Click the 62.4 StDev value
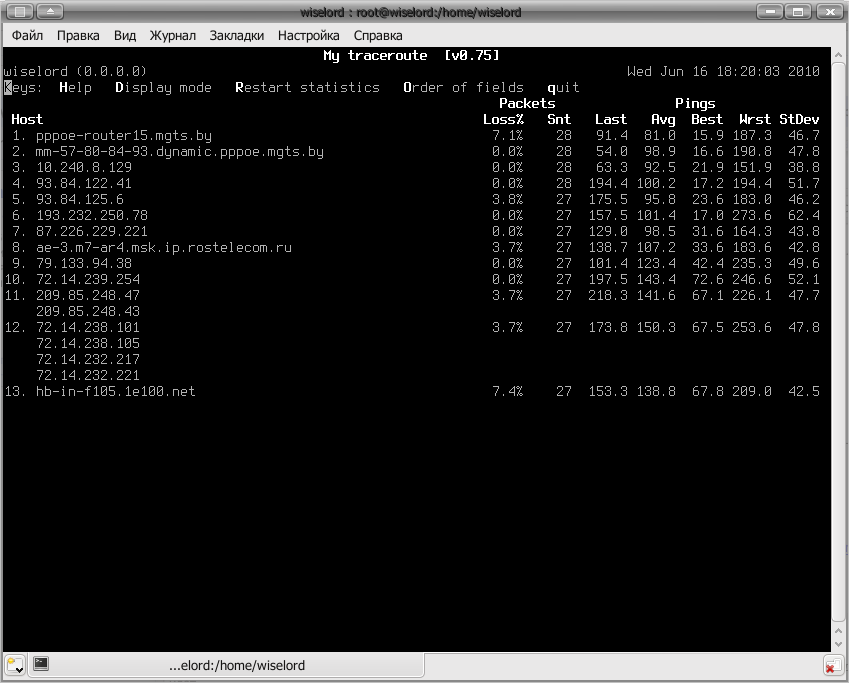 [804, 216]
